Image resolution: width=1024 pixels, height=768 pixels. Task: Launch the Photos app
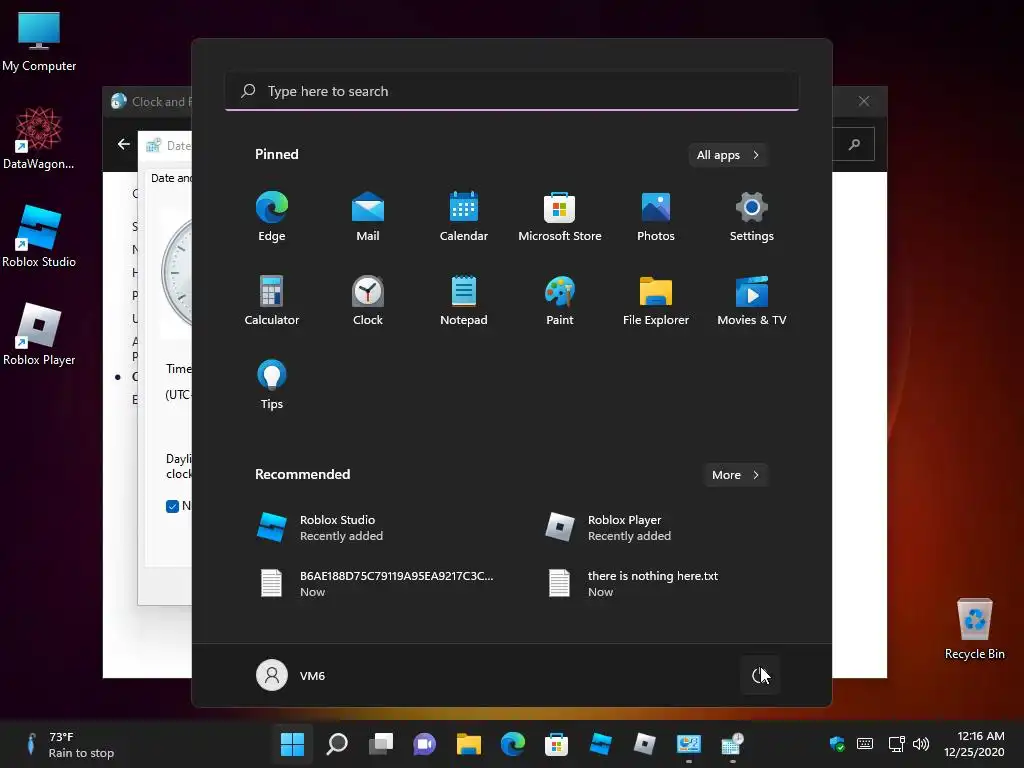coord(656,217)
